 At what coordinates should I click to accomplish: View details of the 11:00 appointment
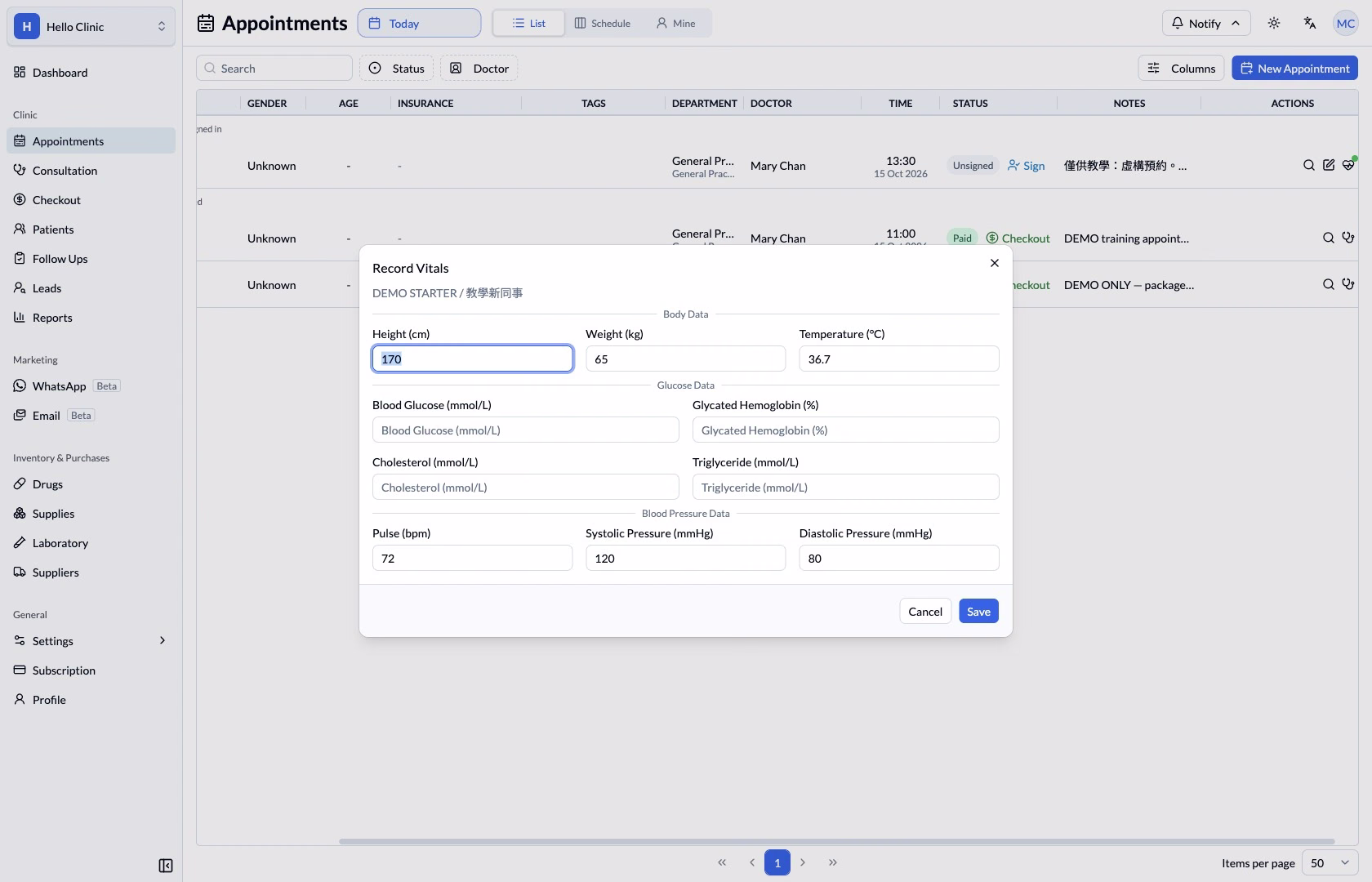[x=1329, y=238]
